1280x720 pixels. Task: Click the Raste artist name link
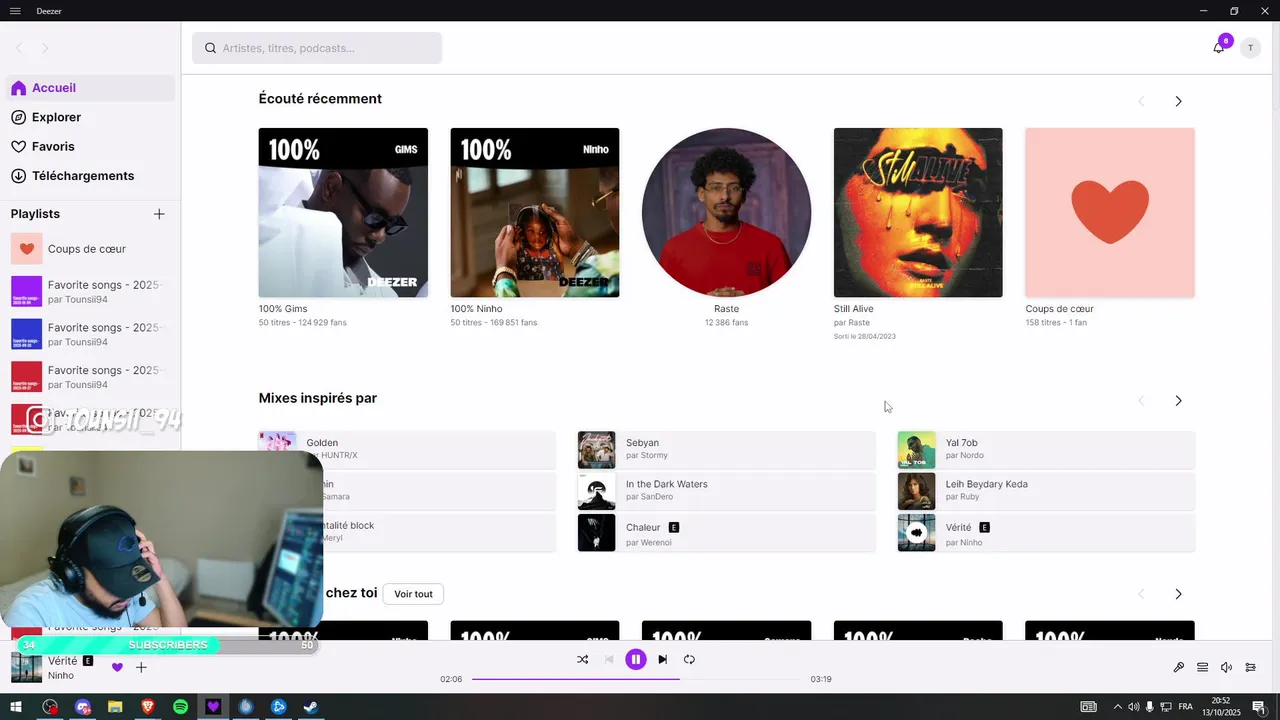(726, 309)
